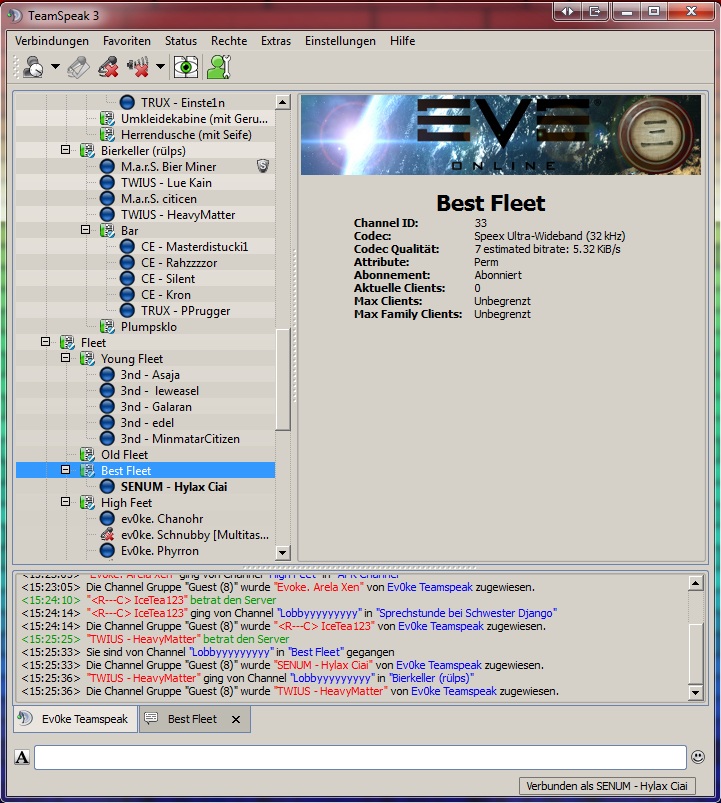The image size is (721, 803).
Task: Open the emoticon smiley picker
Action: click(x=697, y=757)
